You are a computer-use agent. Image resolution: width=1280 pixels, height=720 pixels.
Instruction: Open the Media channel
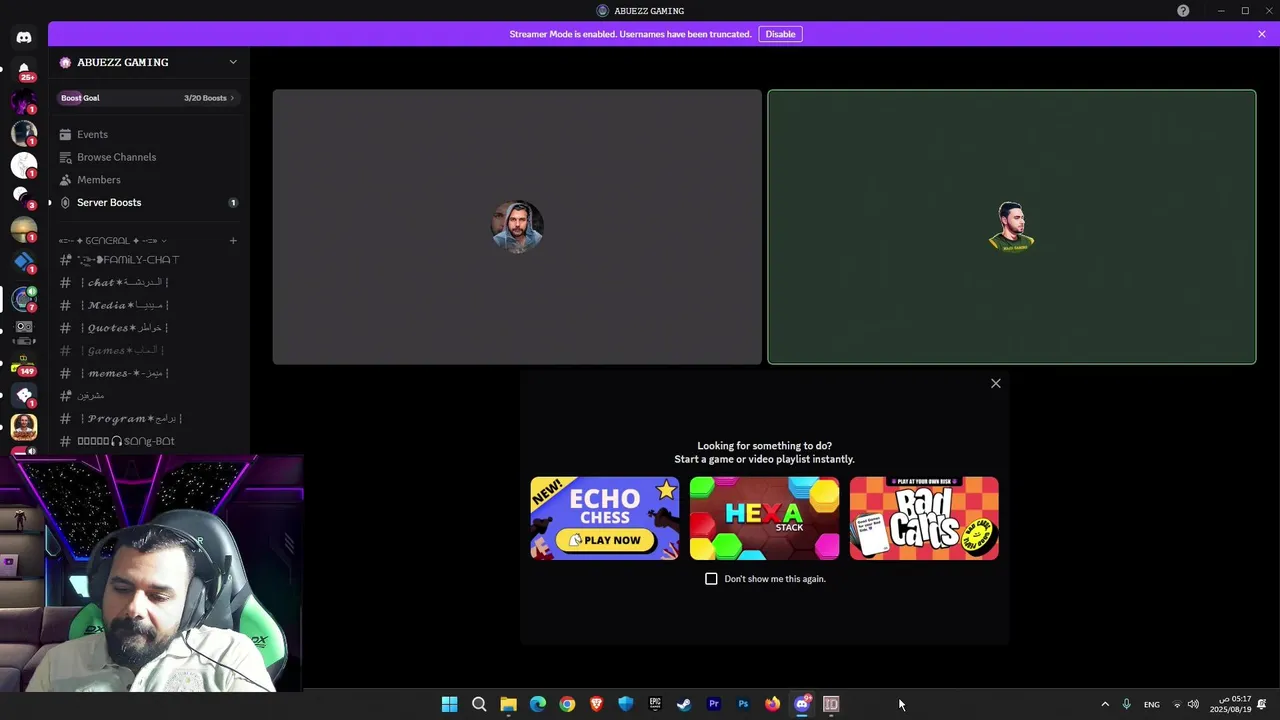point(149,305)
